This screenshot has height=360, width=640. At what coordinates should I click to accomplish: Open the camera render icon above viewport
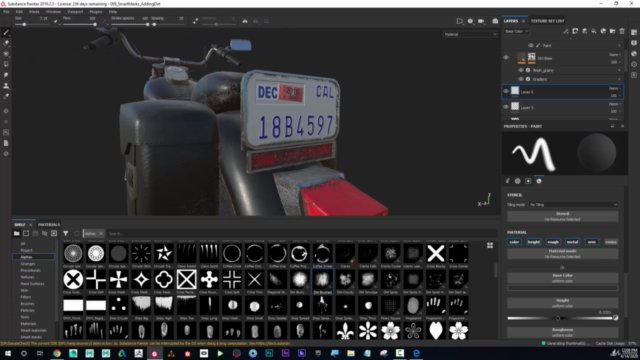(x=495, y=21)
